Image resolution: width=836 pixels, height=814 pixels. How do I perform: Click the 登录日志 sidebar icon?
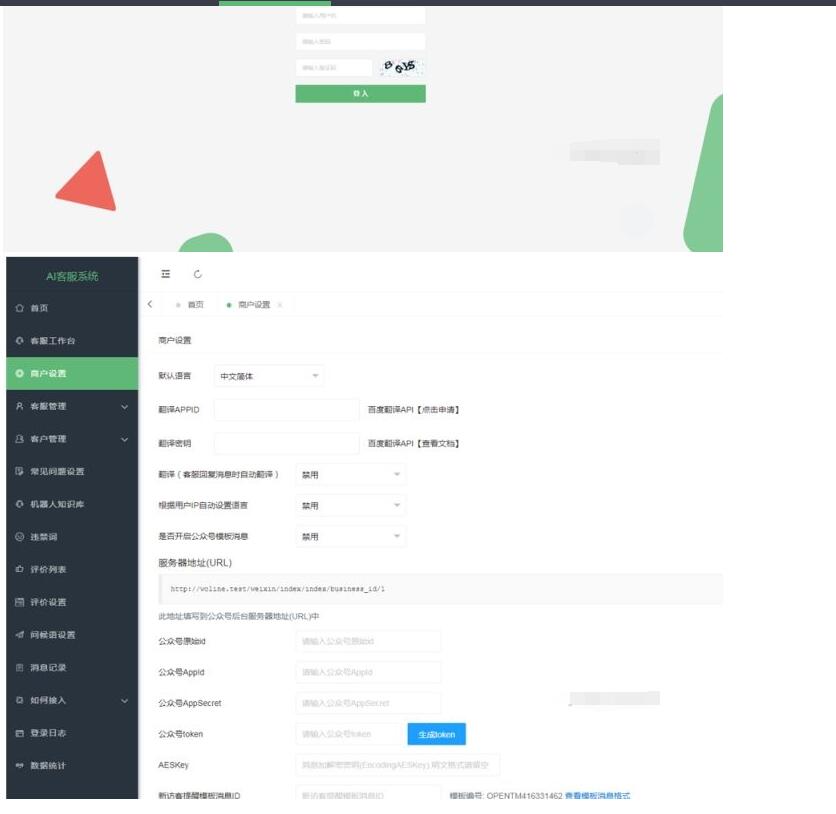[x=19, y=733]
